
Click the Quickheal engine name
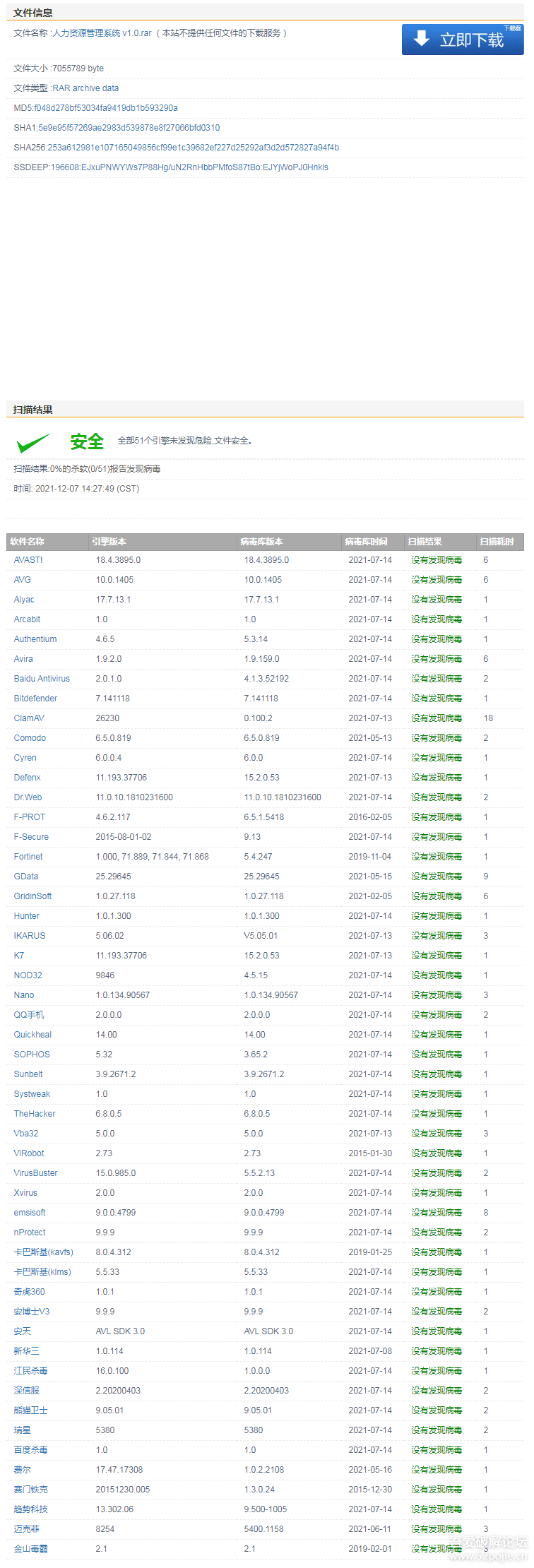[33, 1035]
